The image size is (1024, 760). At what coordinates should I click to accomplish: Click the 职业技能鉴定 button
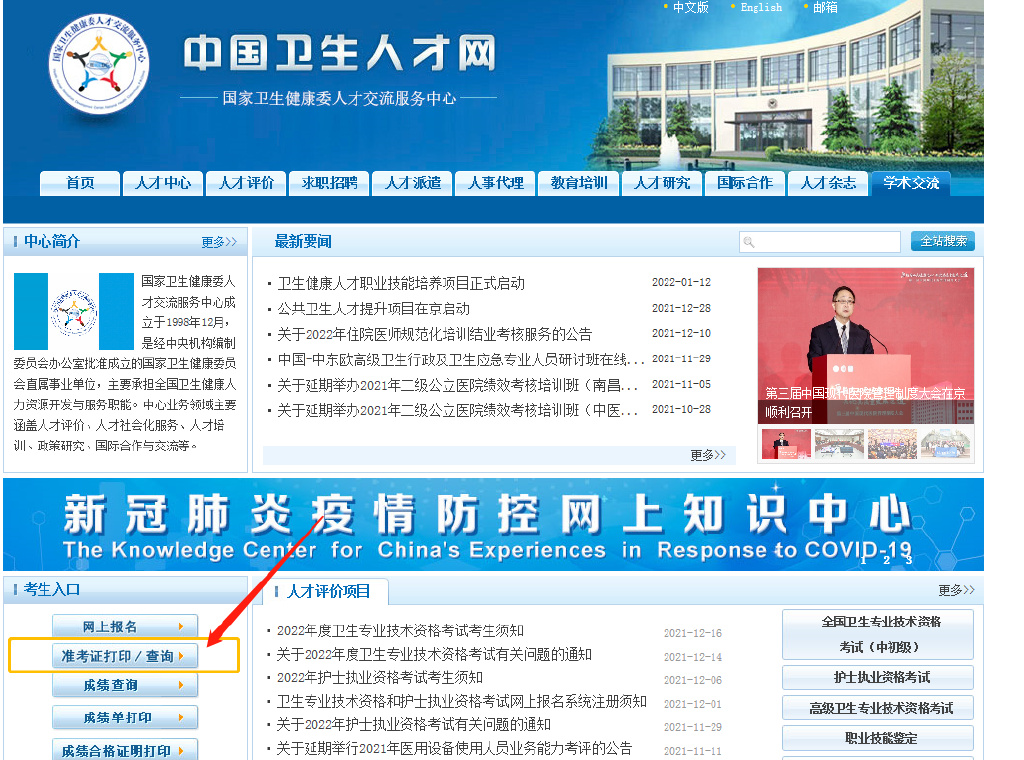point(878,738)
